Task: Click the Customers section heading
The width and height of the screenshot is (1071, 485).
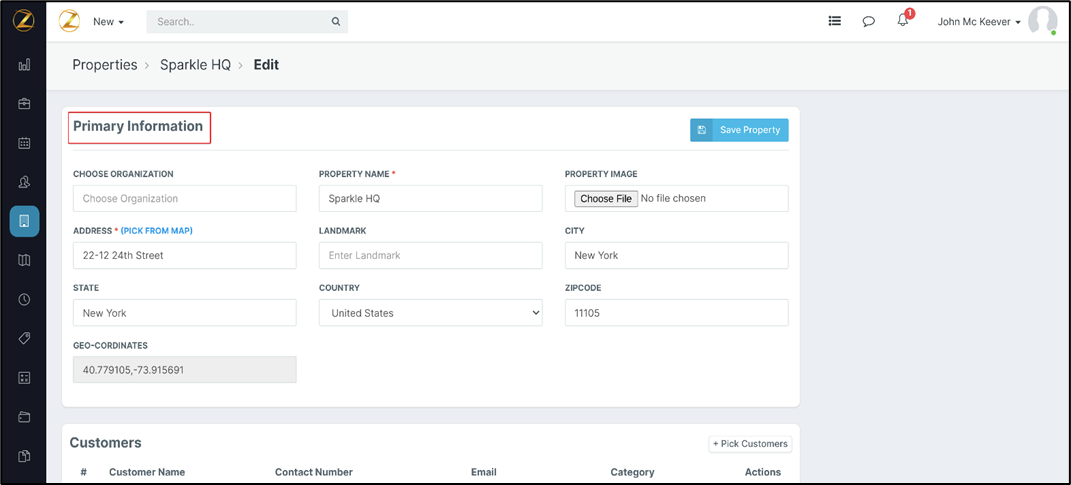Action: click(105, 443)
